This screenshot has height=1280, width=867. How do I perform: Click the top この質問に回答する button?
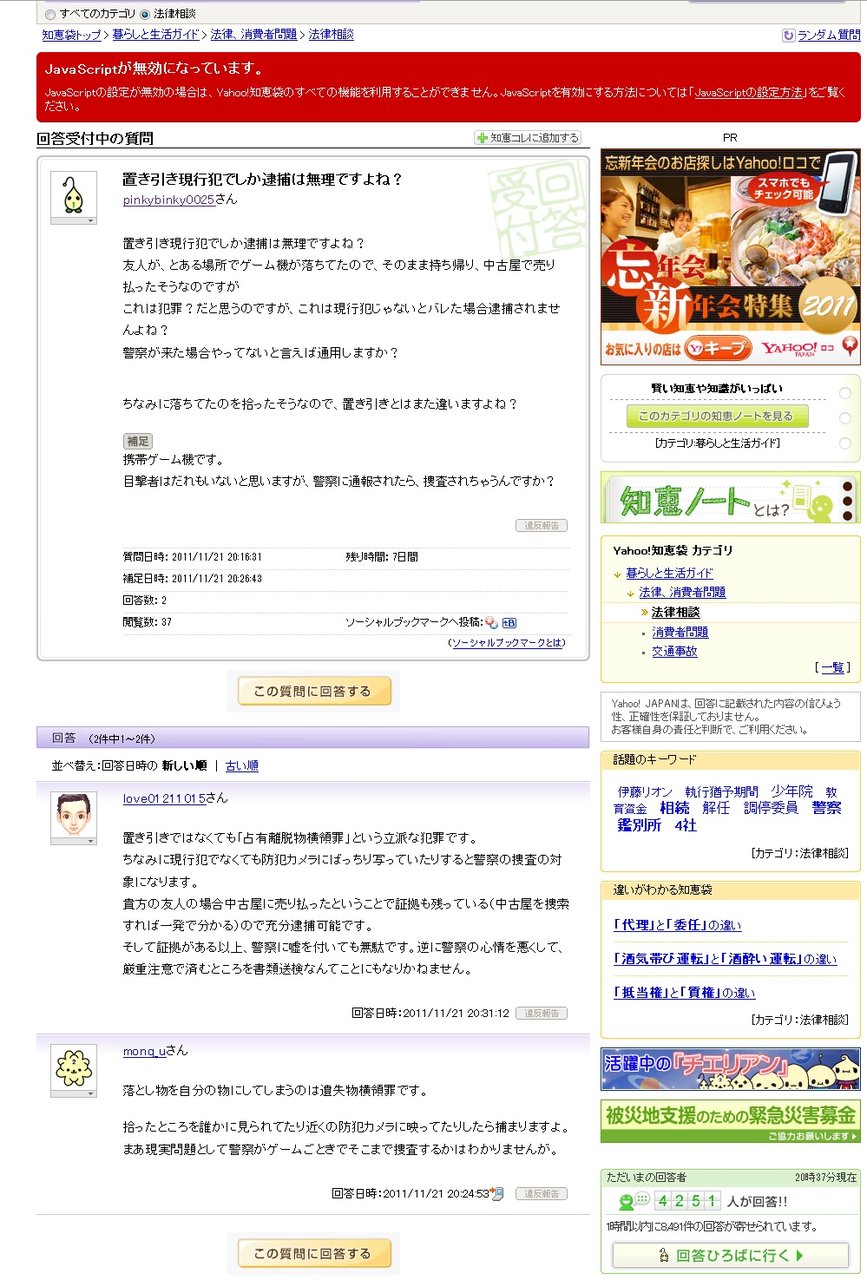(x=314, y=691)
